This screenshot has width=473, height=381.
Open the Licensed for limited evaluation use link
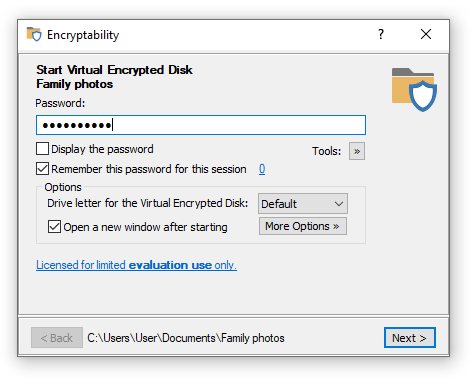point(136,265)
